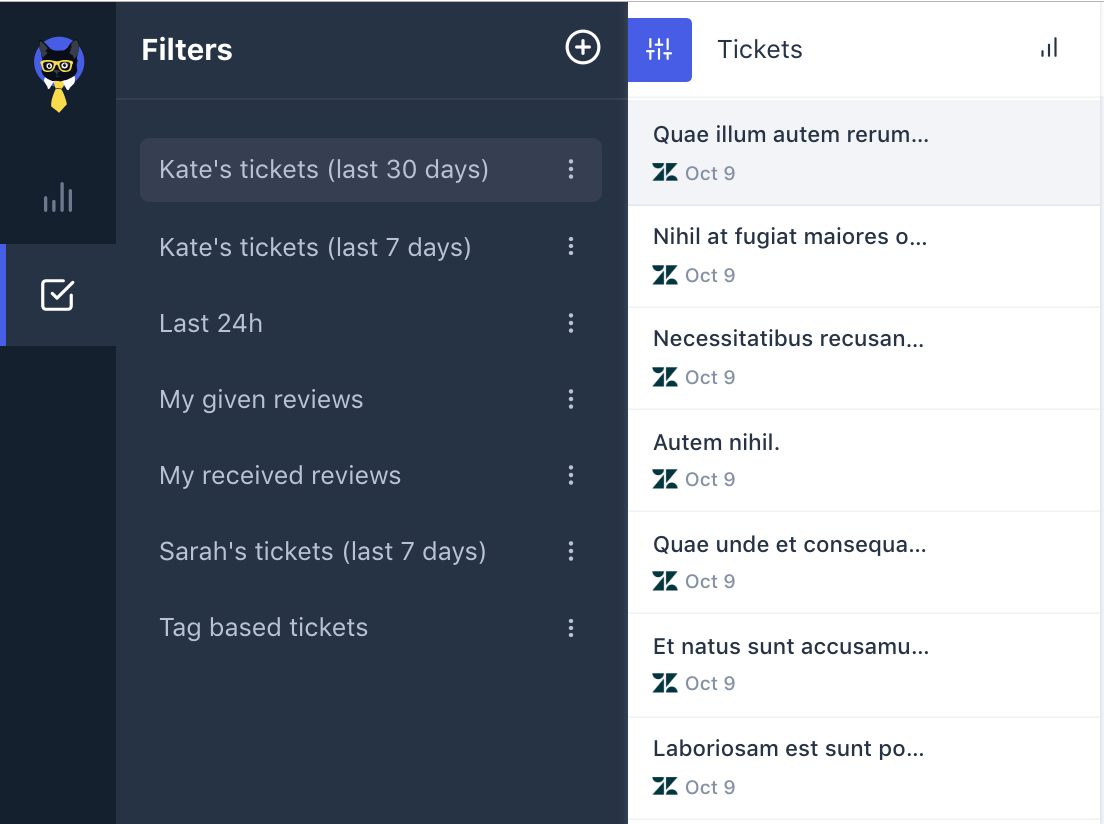Open options menu for Sarah's tickets filter
This screenshot has width=1104, height=824.
tap(571, 551)
